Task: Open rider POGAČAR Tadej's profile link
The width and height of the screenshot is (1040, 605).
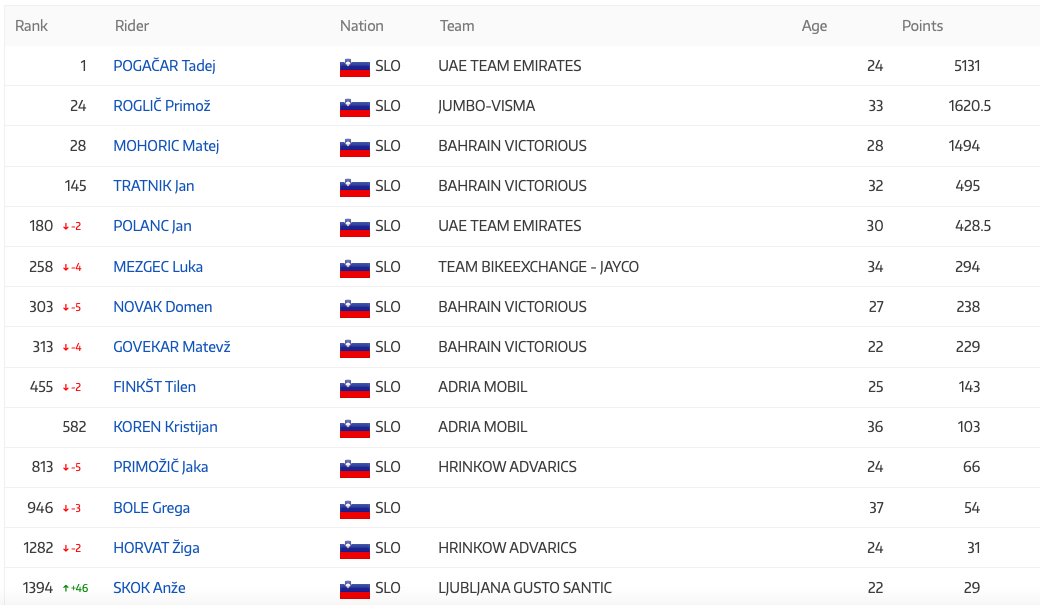Action: click(164, 66)
